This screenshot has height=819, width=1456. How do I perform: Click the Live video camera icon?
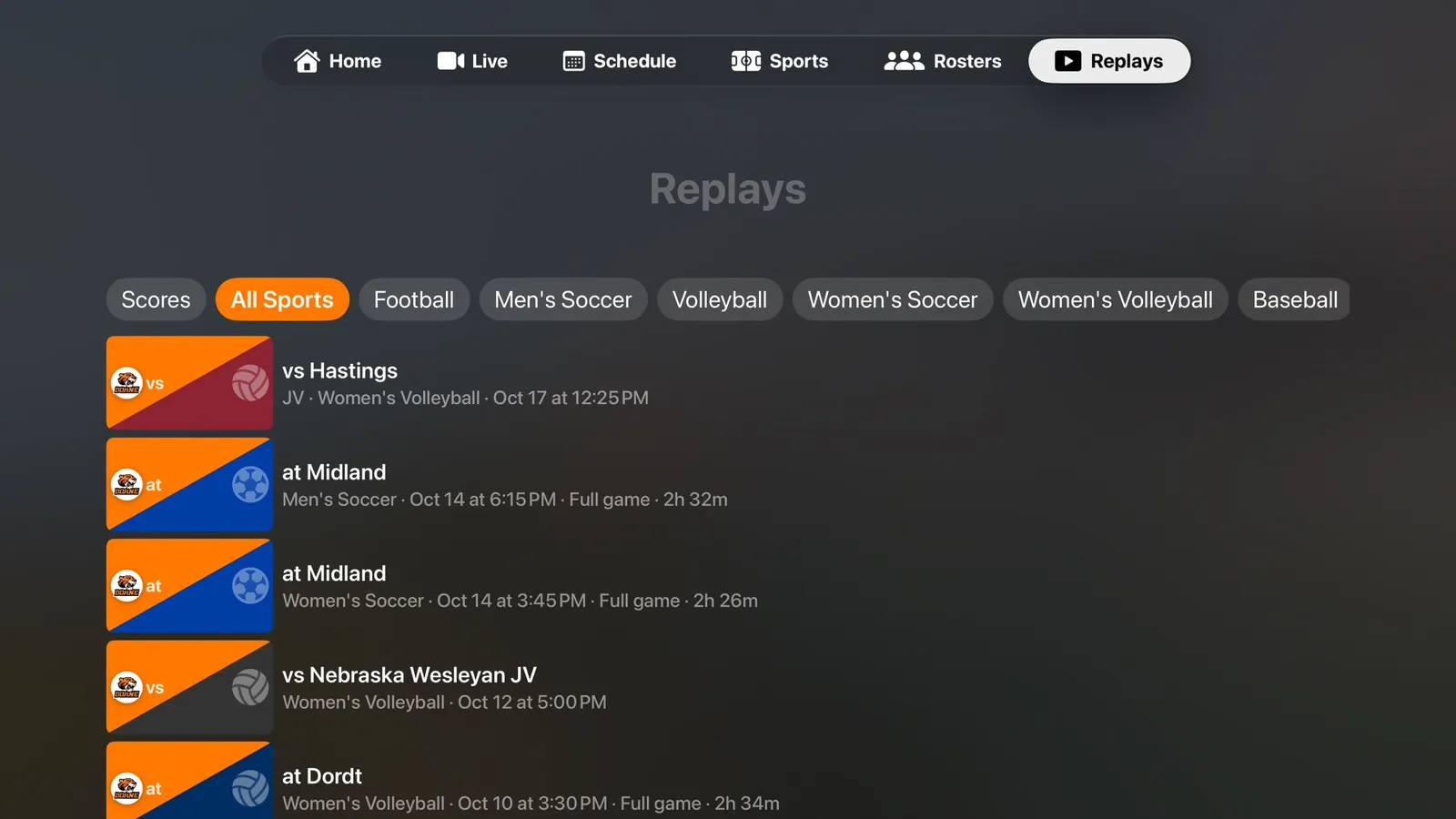[450, 61]
